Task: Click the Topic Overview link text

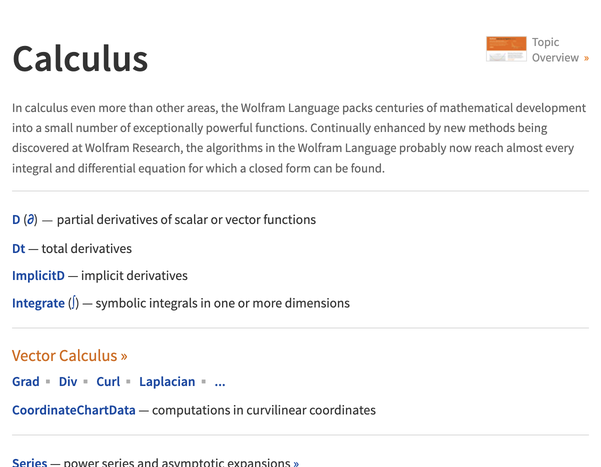Action: (x=555, y=50)
